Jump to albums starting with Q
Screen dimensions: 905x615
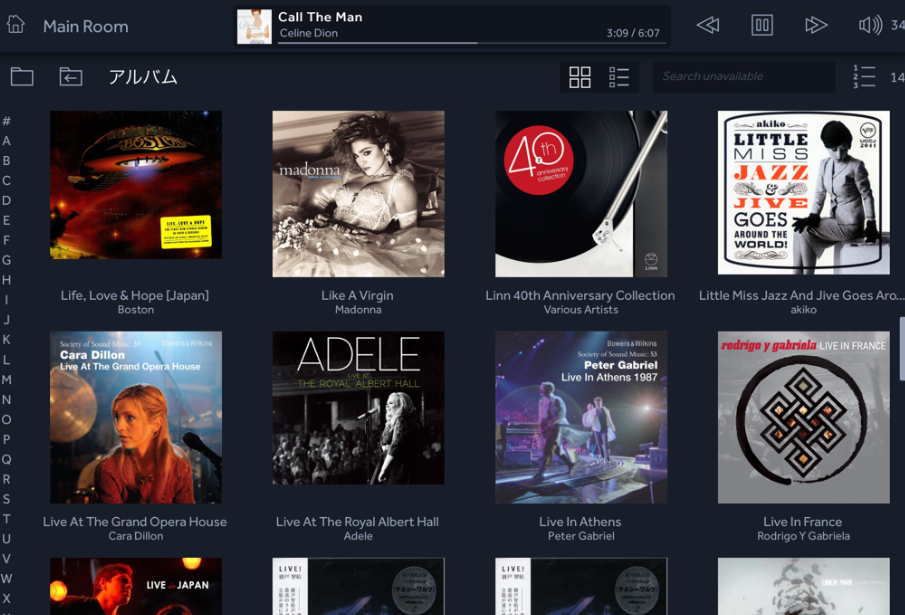point(6,459)
